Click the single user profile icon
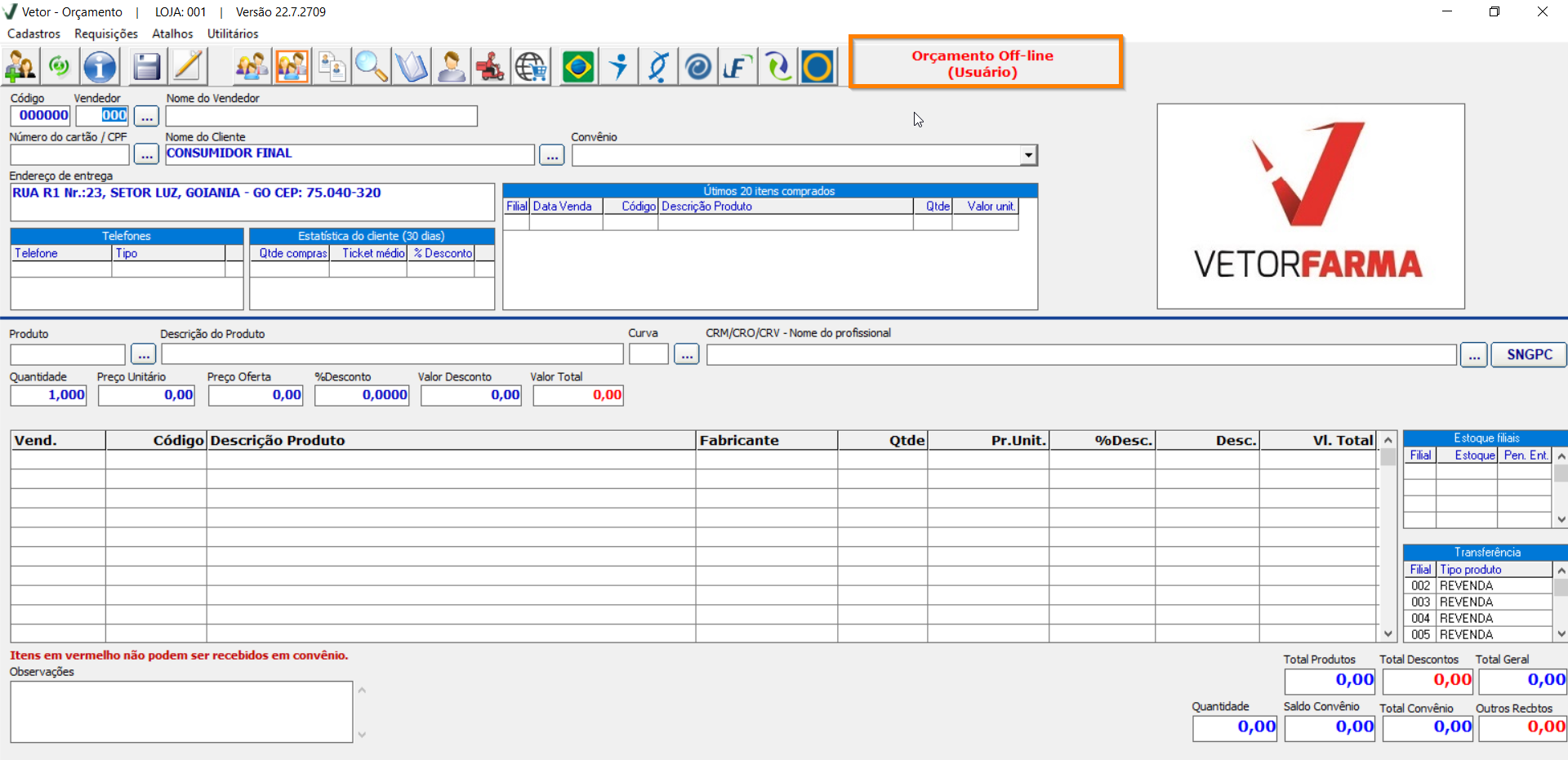The image size is (1568, 760). coord(451,67)
